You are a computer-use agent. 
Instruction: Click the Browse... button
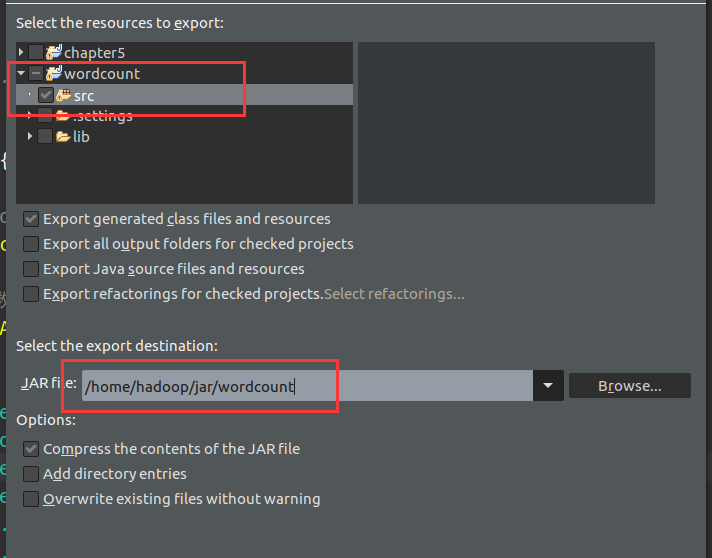pyautogui.click(x=630, y=386)
